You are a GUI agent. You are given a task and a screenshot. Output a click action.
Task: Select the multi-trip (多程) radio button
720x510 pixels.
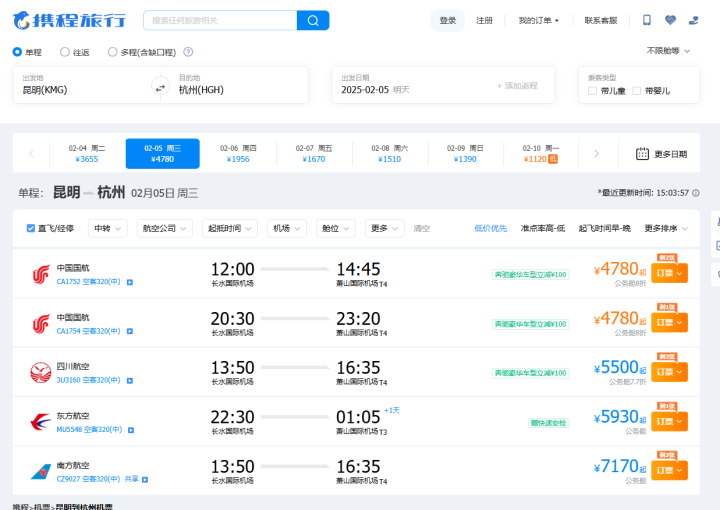[112, 52]
